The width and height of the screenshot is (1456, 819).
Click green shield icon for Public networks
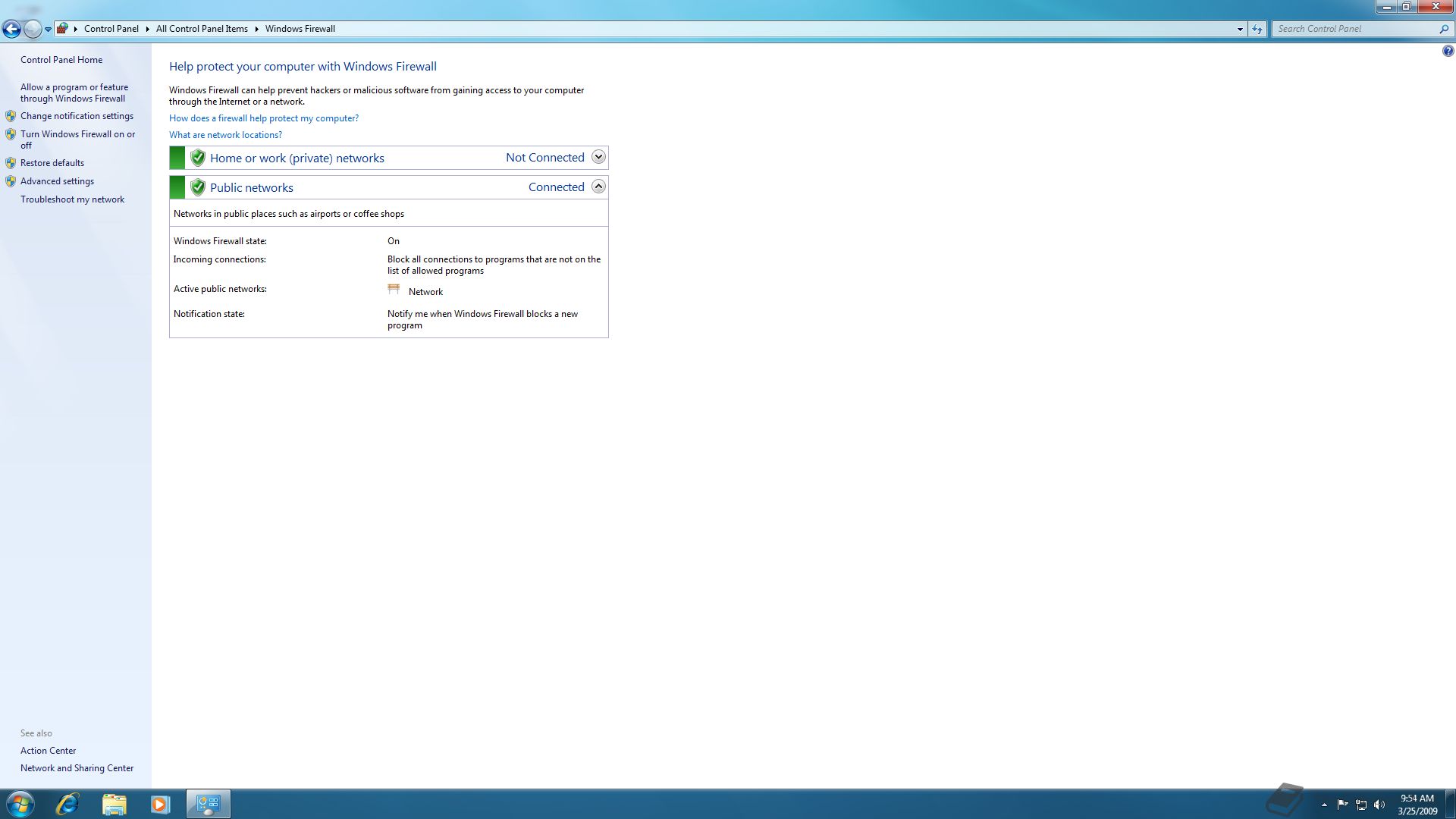[198, 187]
